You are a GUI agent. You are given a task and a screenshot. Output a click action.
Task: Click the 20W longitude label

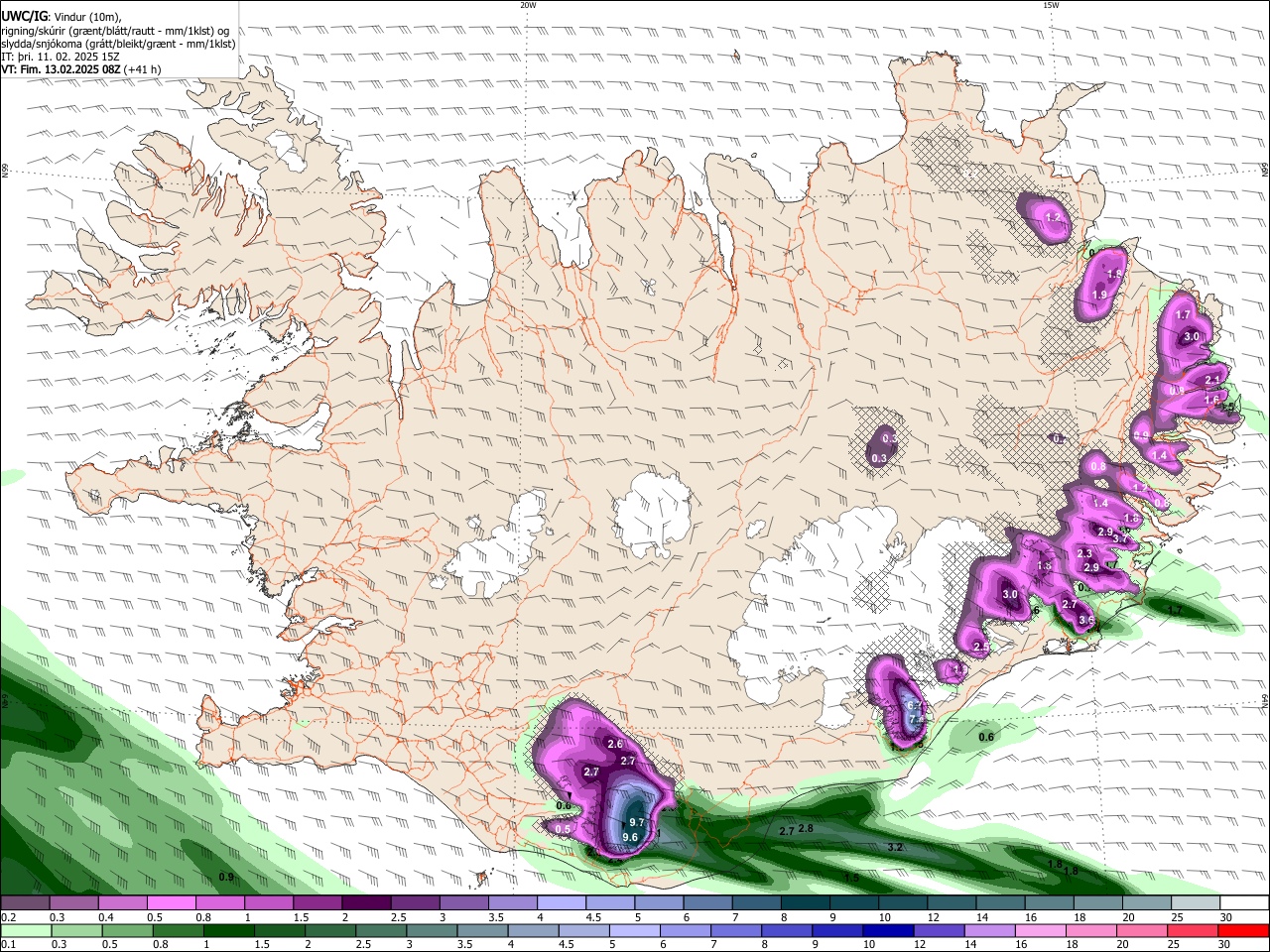tap(528, 5)
